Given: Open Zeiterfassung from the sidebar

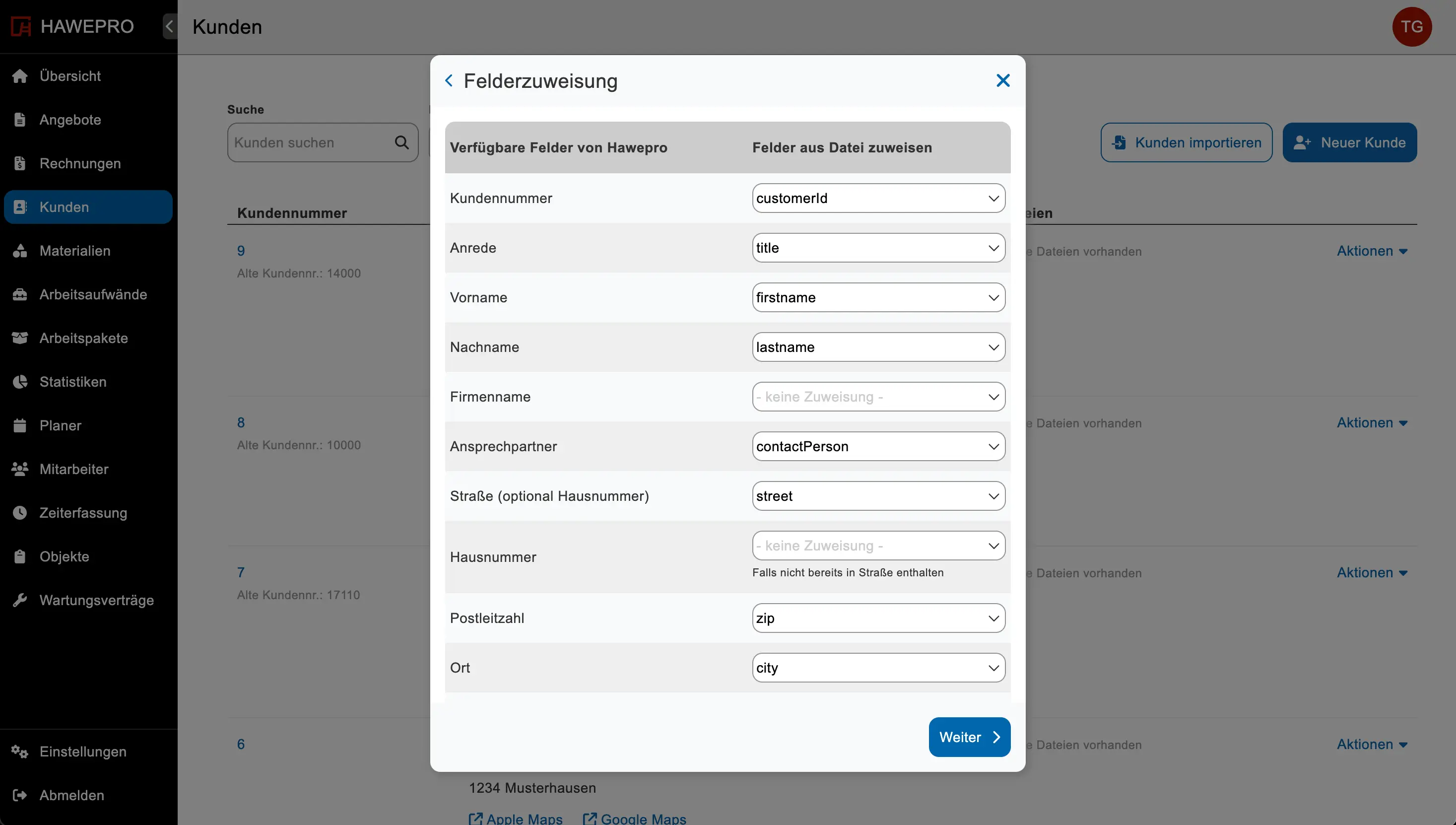Looking at the screenshot, I should [x=83, y=513].
